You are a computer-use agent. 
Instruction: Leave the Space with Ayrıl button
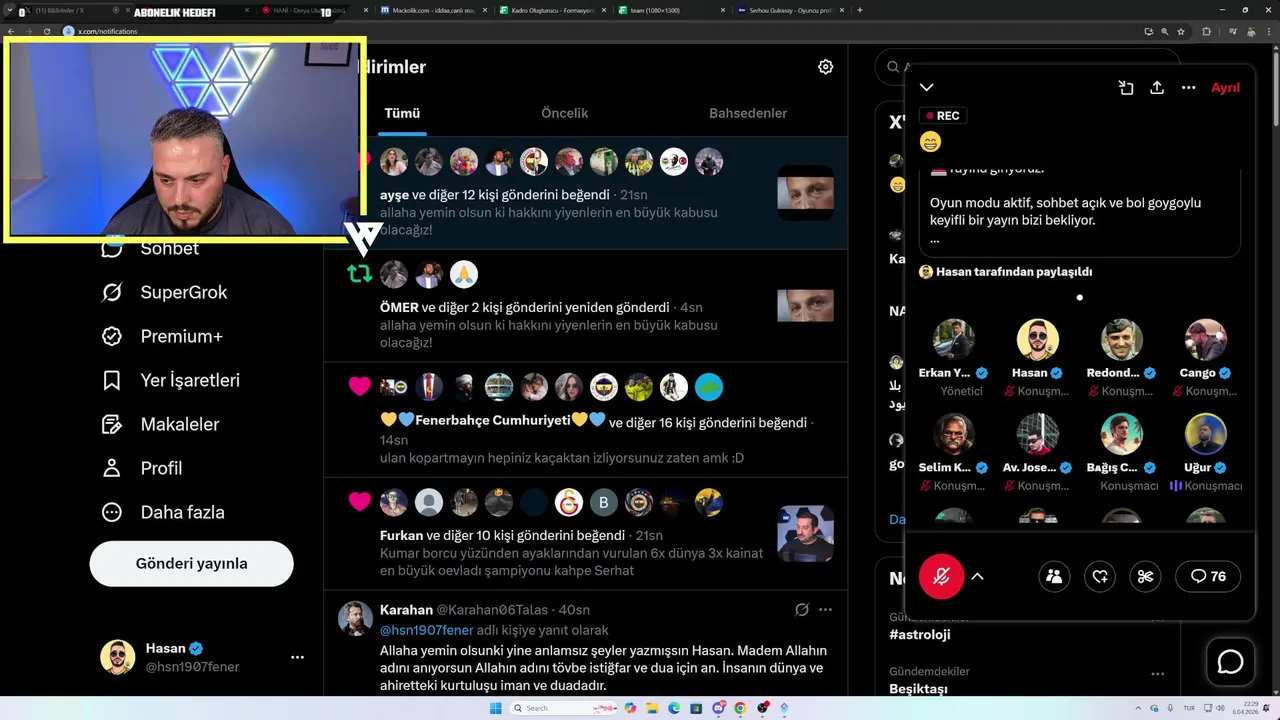[1225, 88]
